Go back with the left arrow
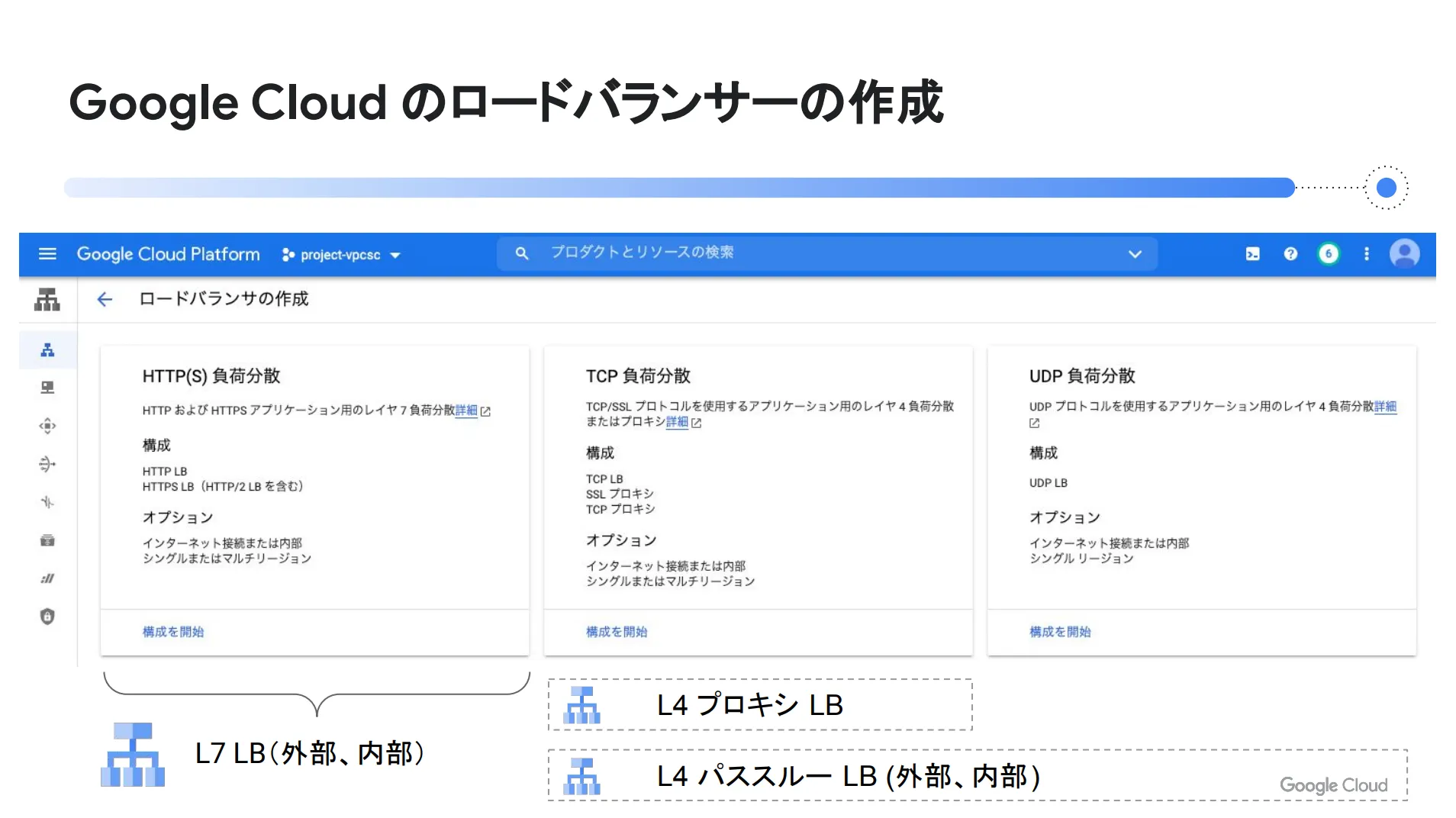Viewport: 1456px width, 818px height. pos(105,299)
